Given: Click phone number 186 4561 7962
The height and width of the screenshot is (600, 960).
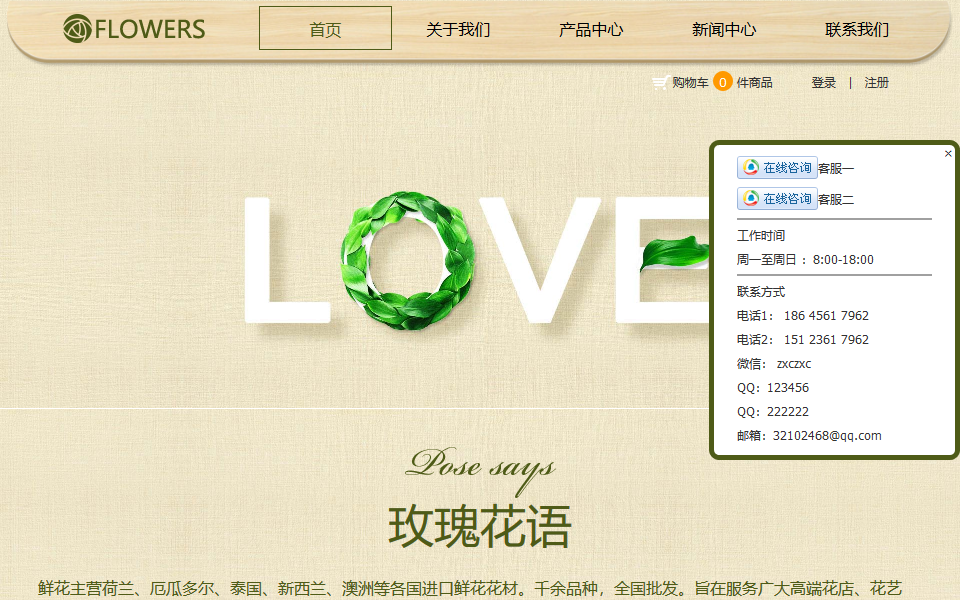Looking at the screenshot, I should [826, 316].
